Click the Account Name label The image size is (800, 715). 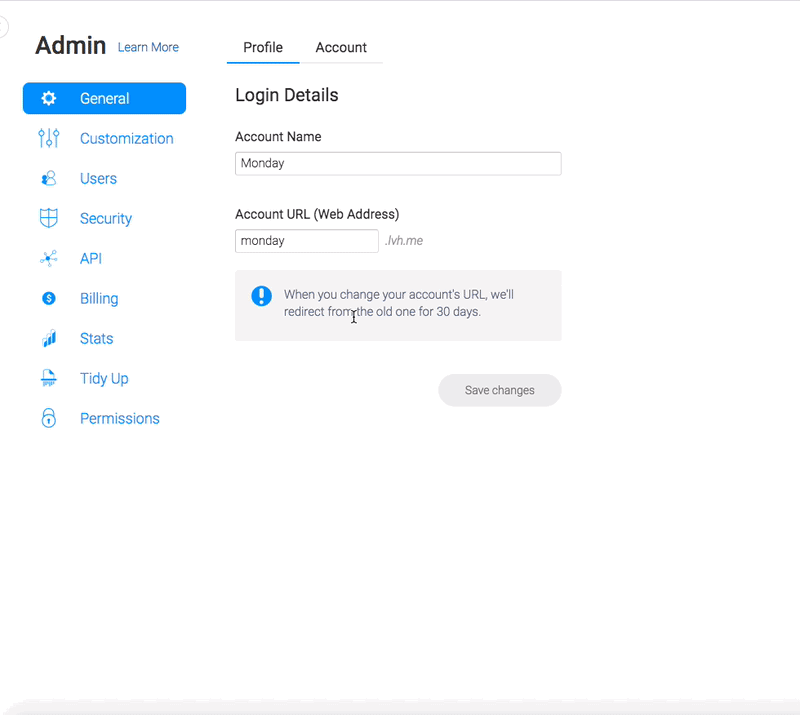pyautogui.click(x=278, y=137)
